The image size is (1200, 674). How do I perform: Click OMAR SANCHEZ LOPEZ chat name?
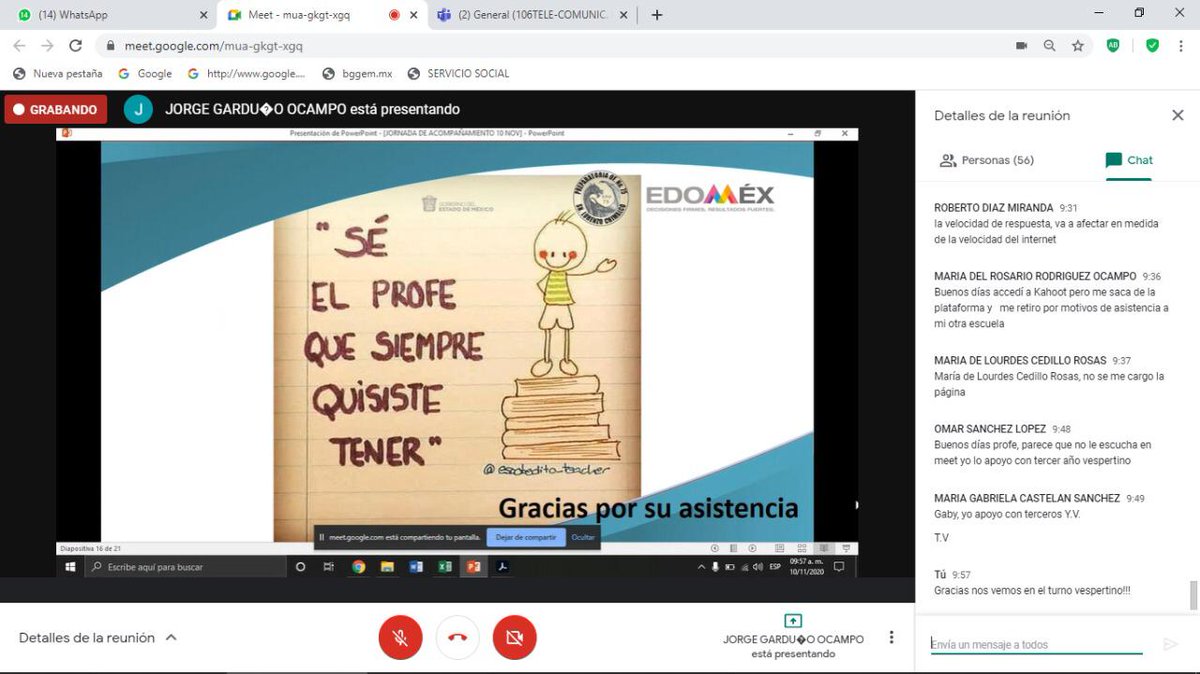[x=990, y=429]
